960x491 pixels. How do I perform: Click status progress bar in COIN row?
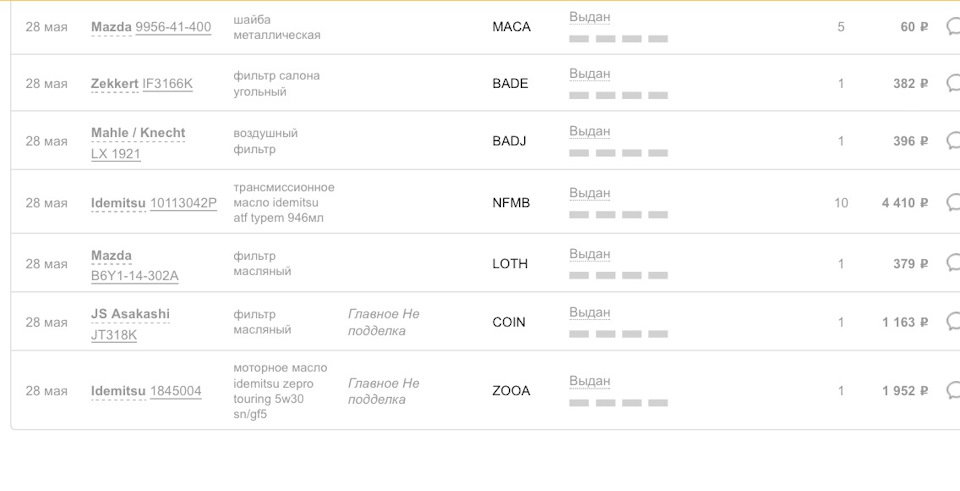click(x=618, y=334)
